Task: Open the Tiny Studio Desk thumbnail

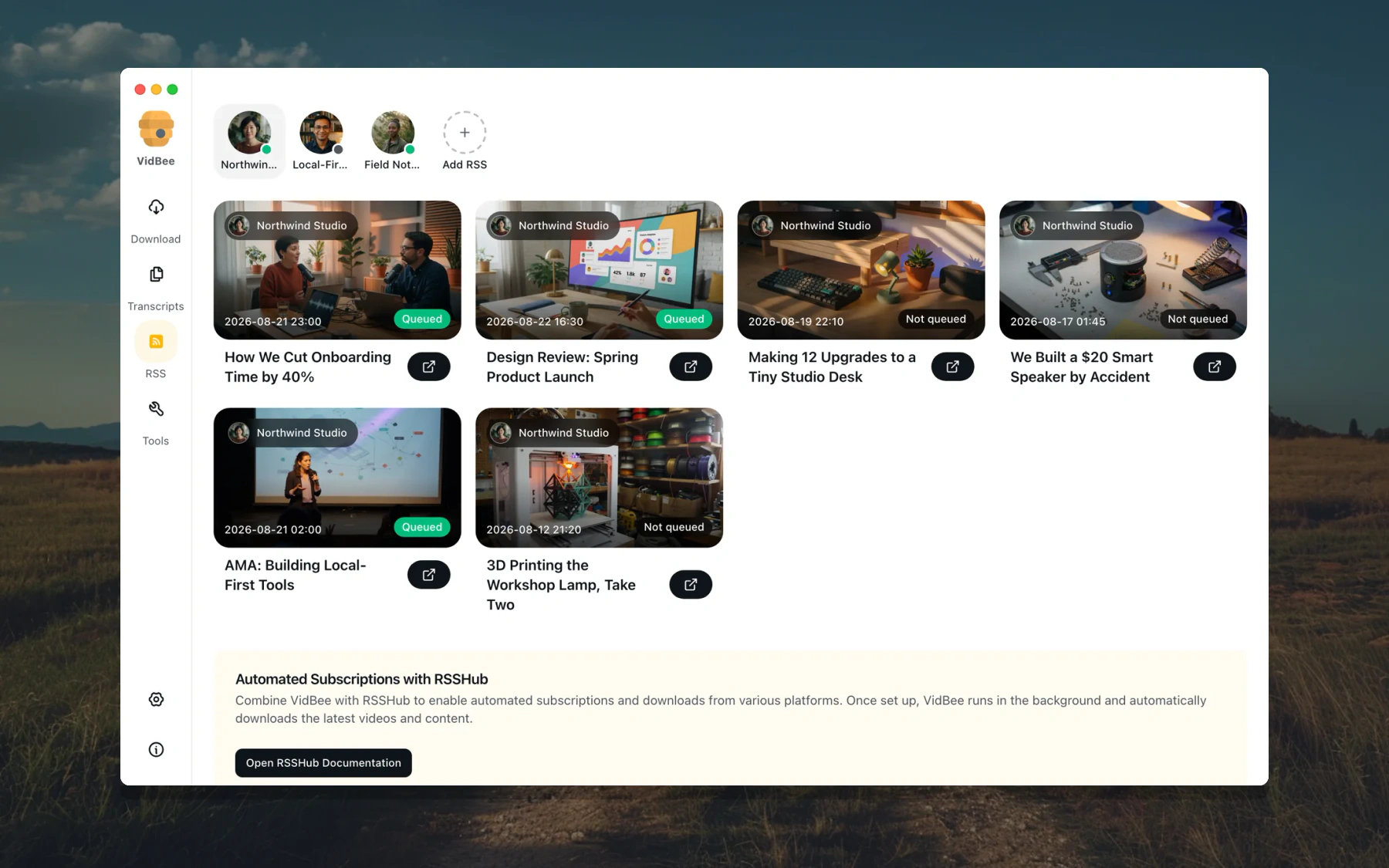Action: coord(861,270)
